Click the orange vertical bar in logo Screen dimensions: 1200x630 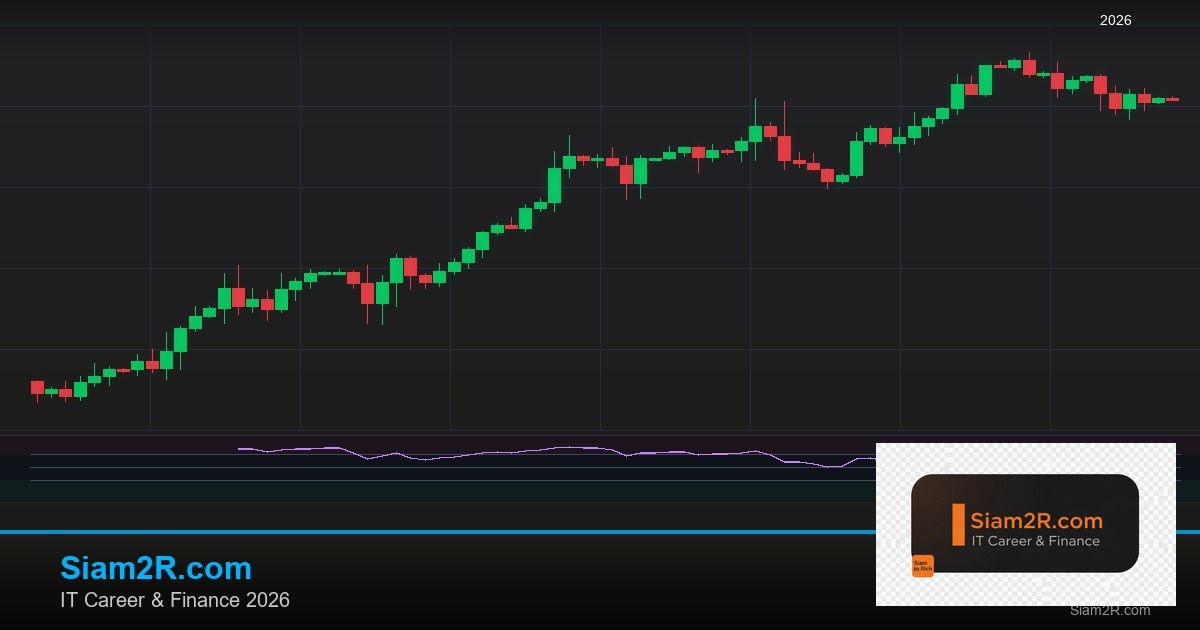pos(958,525)
